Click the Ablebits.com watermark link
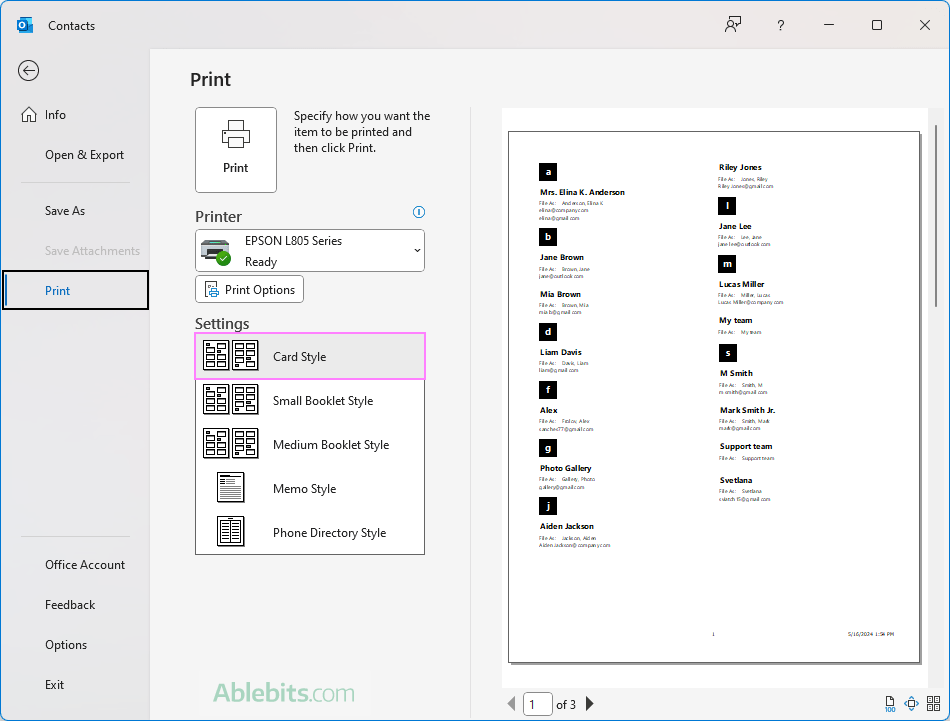This screenshot has height=721, width=950. [283, 692]
